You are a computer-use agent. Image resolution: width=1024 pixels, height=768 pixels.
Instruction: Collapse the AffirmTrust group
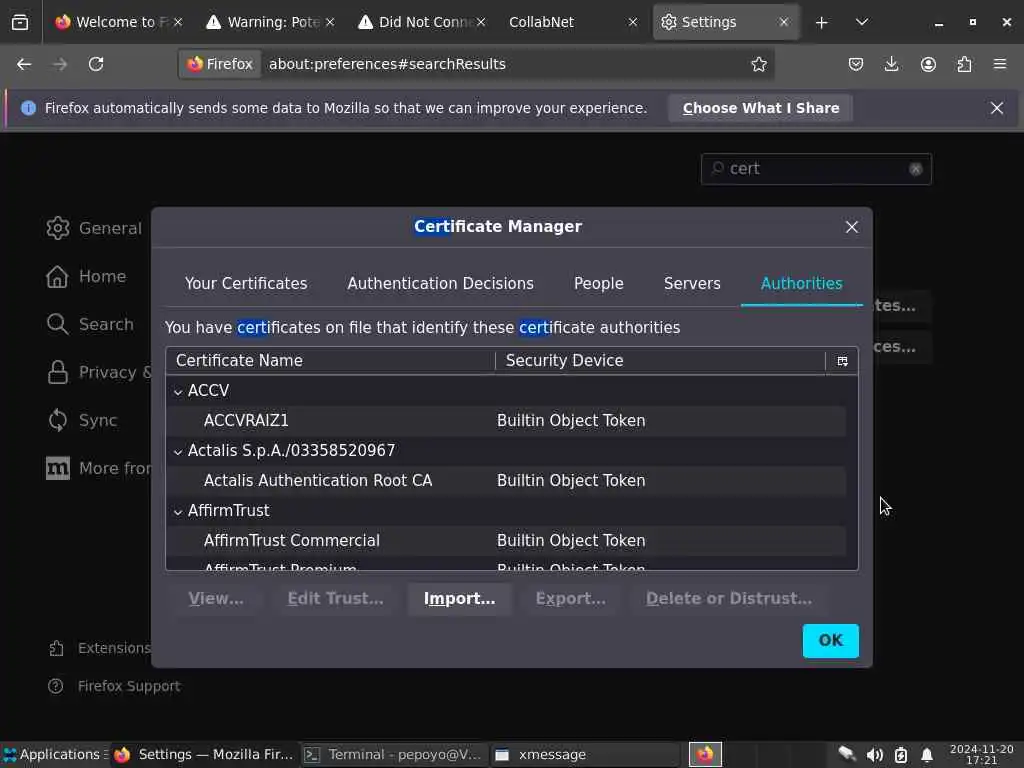(x=178, y=512)
